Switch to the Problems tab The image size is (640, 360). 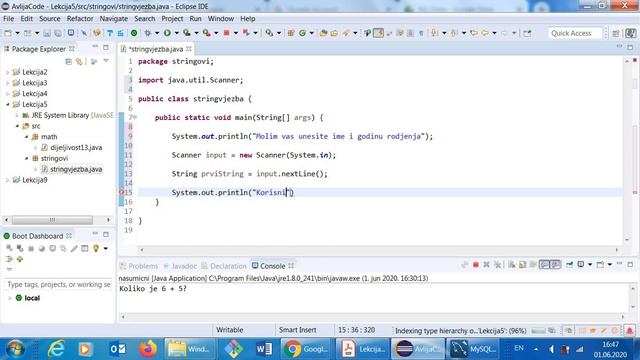click(x=139, y=266)
